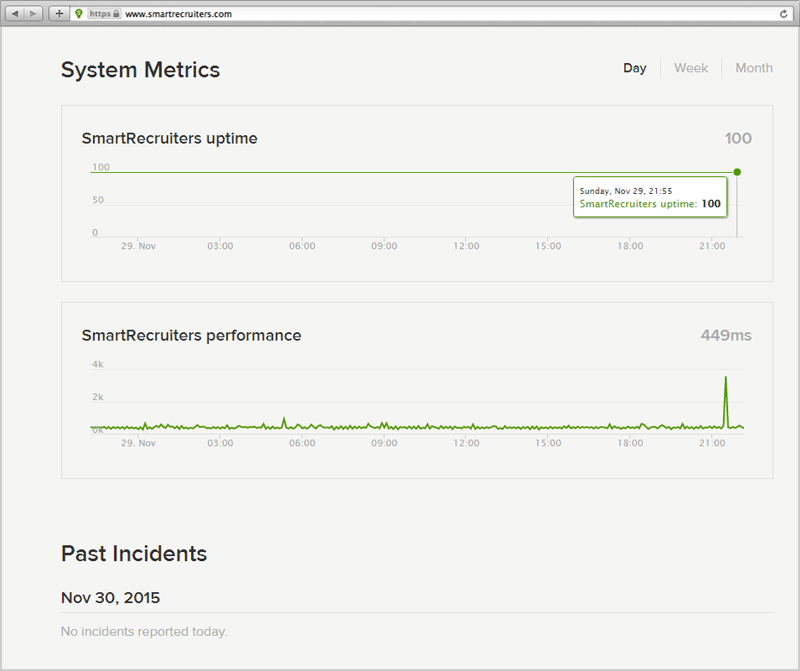Click the 21:00 label on the performance chart

[x=712, y=443]
